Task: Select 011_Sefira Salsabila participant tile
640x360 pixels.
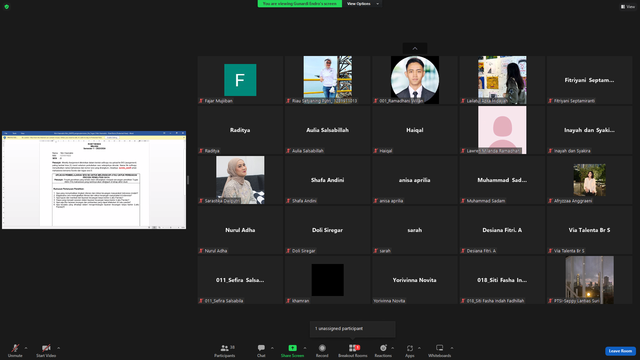Action: point(240,280)
